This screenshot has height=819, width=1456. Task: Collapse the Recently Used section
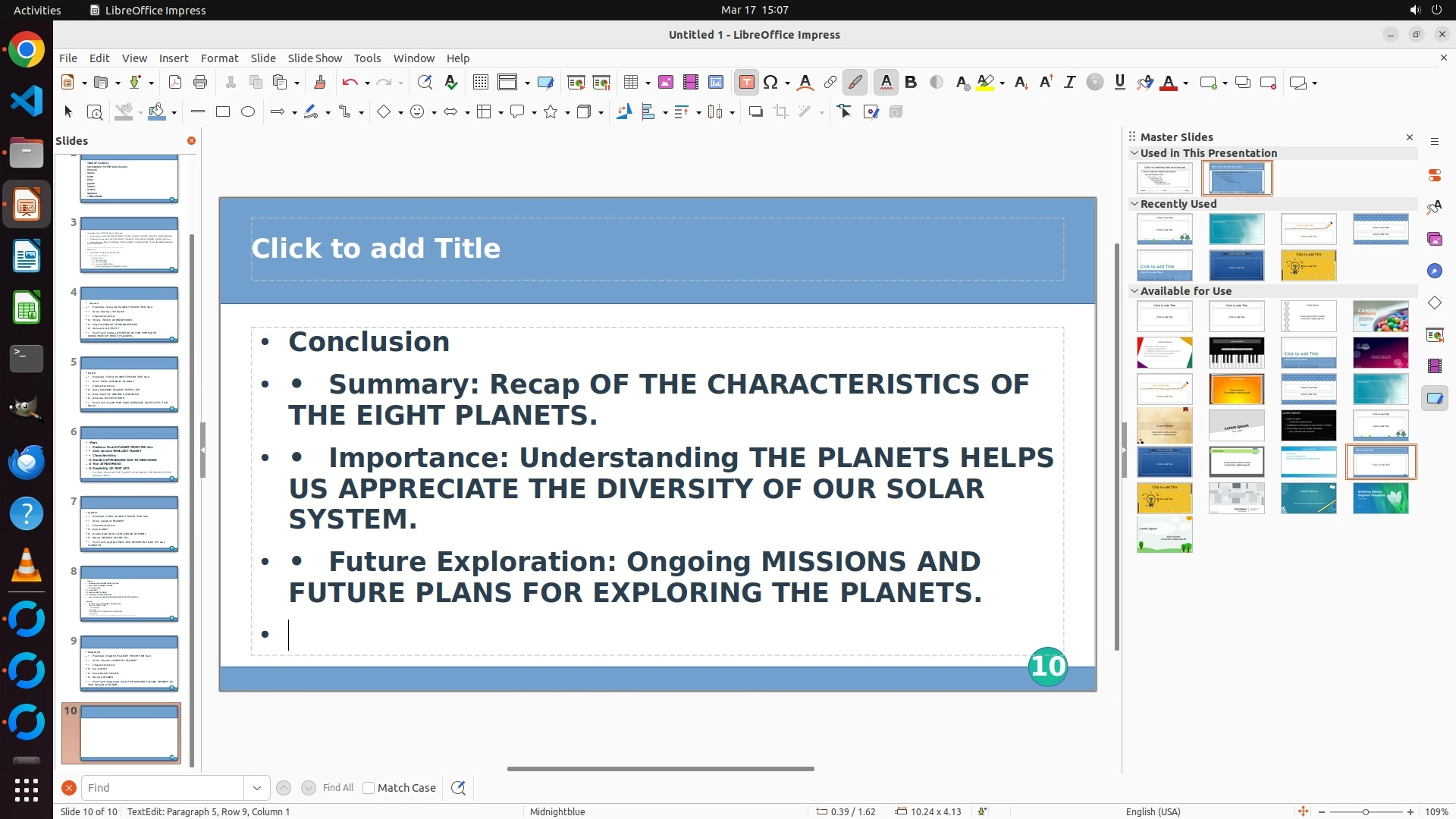[x=1134, y=204]
